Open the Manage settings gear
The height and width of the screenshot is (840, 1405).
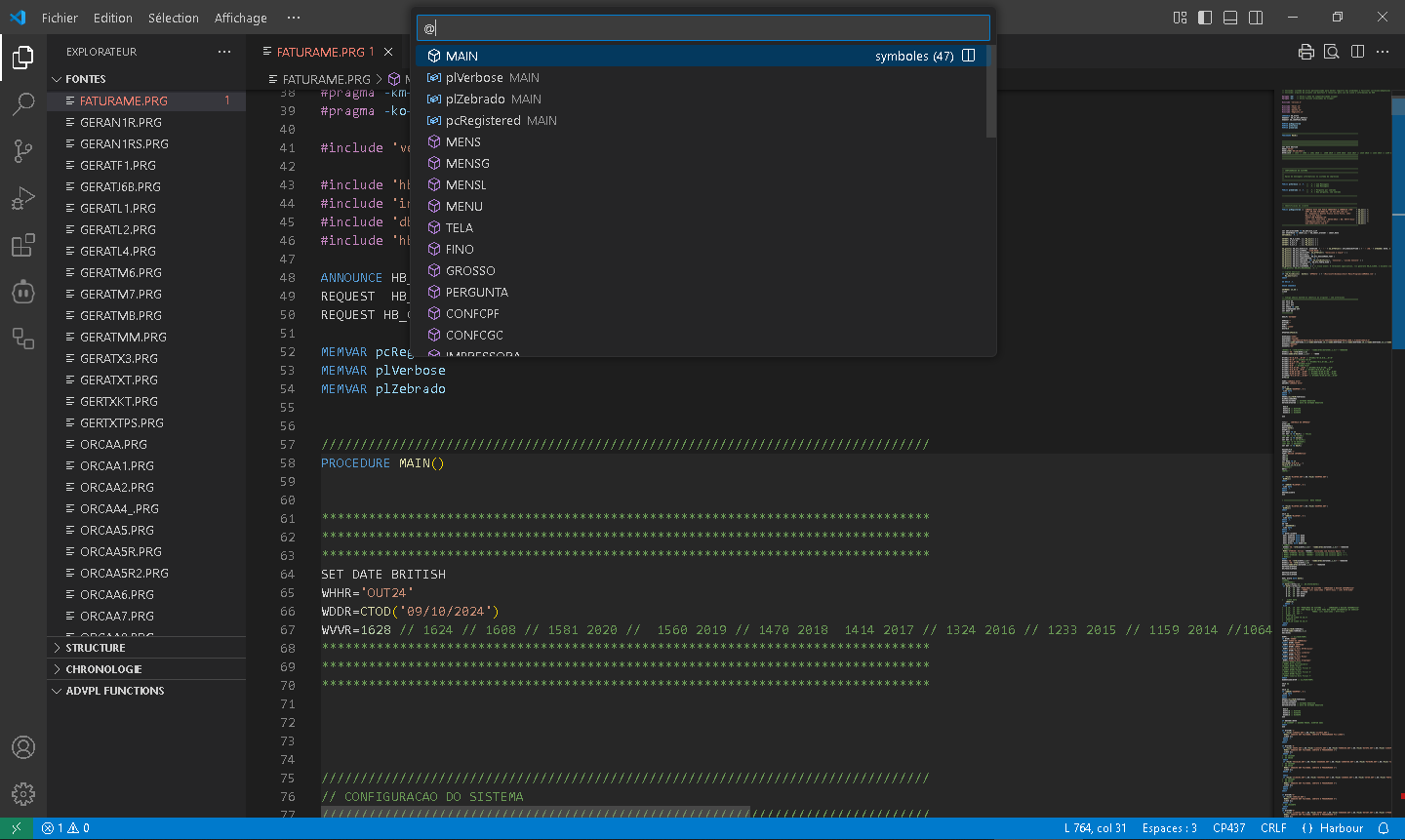(23, 794)
